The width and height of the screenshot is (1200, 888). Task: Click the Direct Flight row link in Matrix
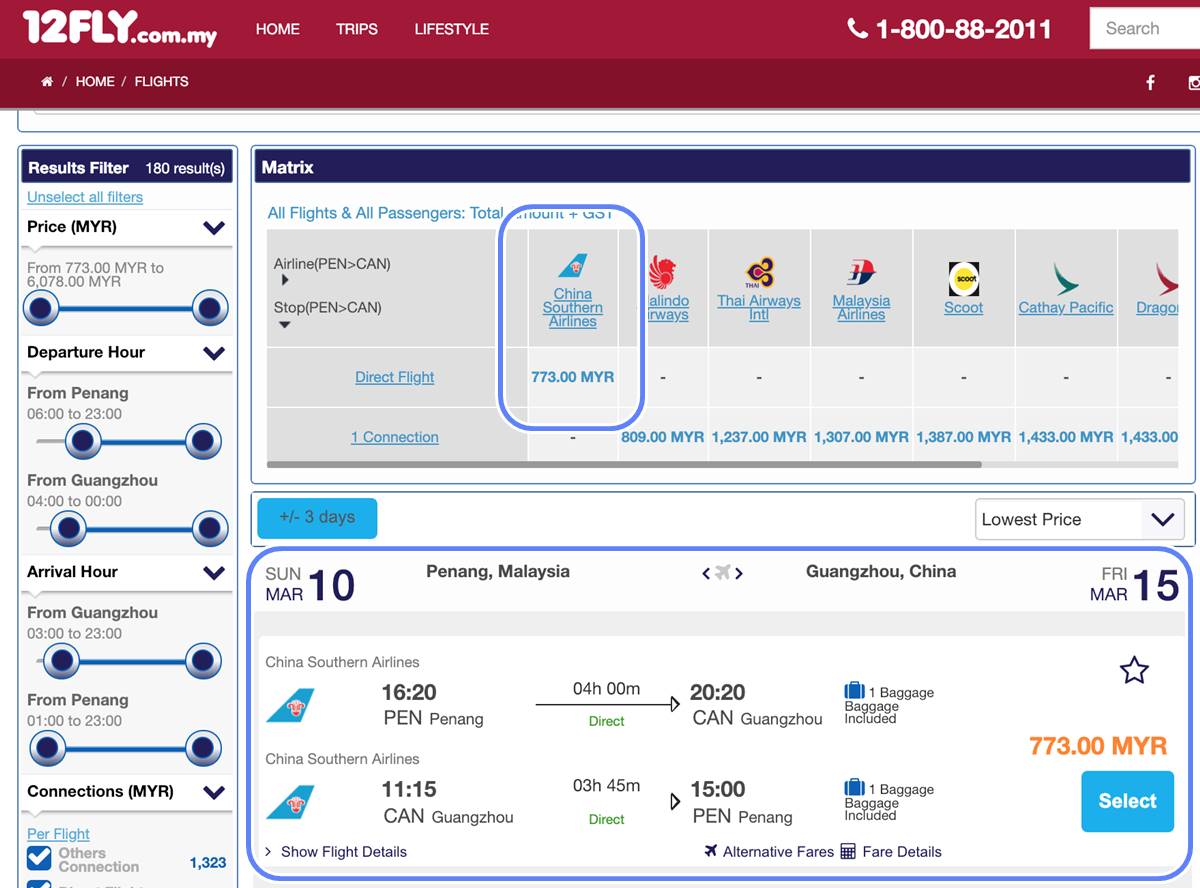[395, 377]
